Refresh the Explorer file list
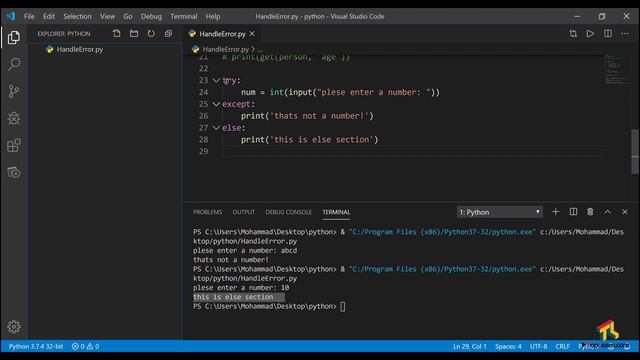 pyautogui.click(x=151, y=33)
